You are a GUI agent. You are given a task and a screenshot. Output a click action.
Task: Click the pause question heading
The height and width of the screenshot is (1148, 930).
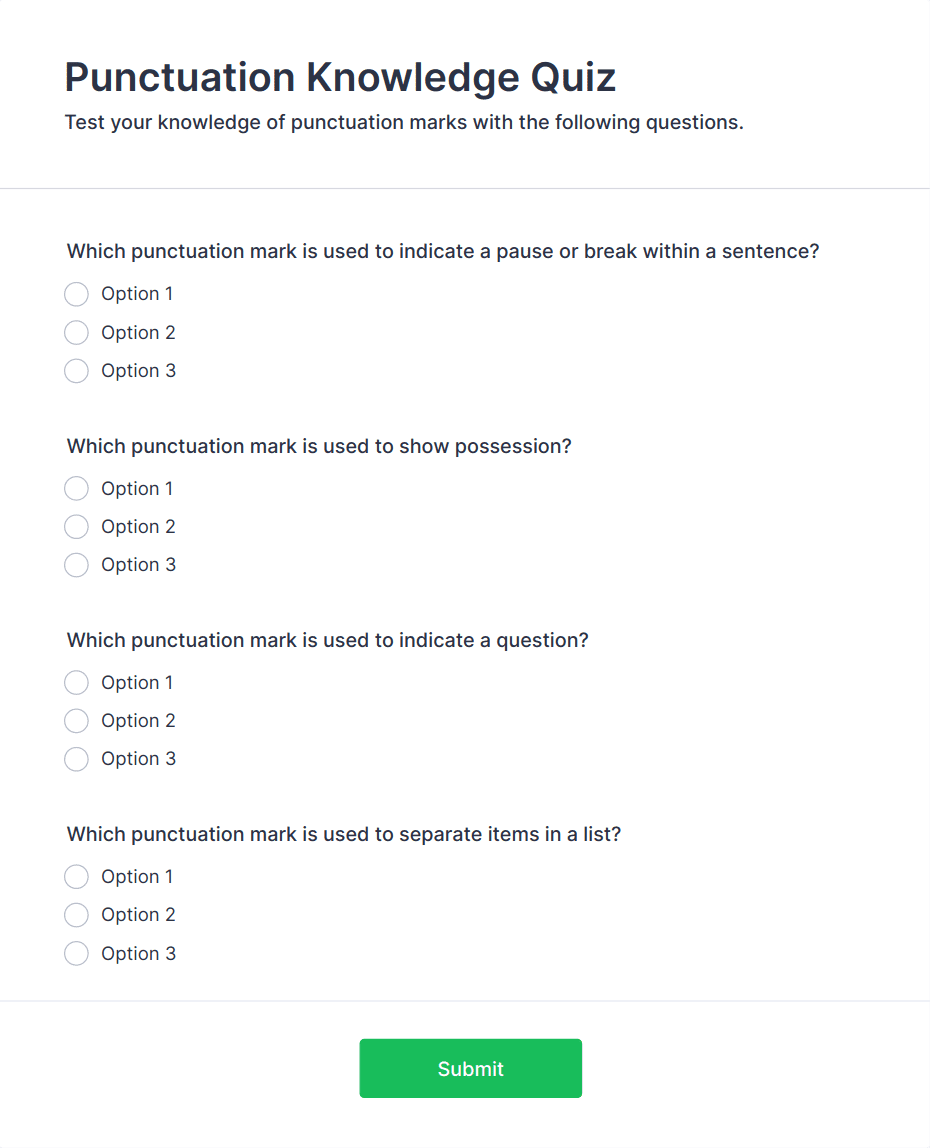[x=442, y=251]
